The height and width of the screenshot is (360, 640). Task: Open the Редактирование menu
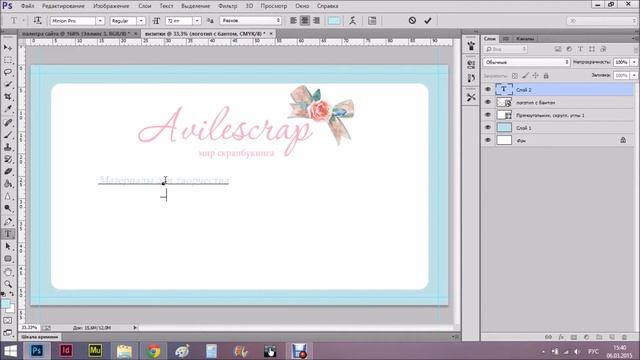[63, 6]
